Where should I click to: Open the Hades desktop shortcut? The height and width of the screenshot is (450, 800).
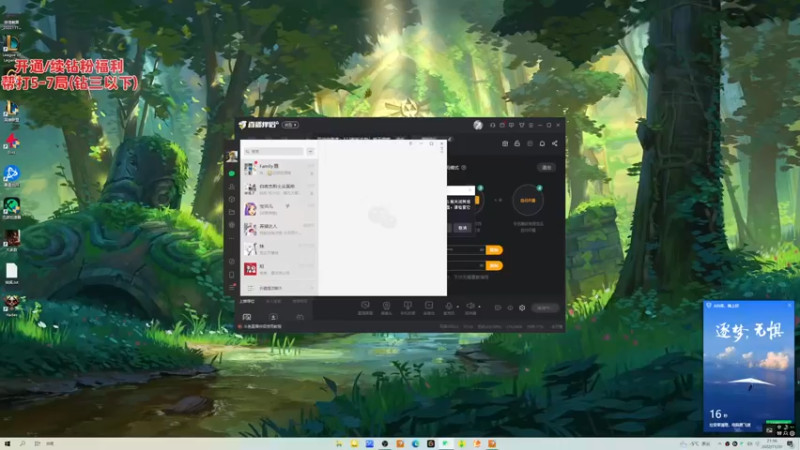11,305
